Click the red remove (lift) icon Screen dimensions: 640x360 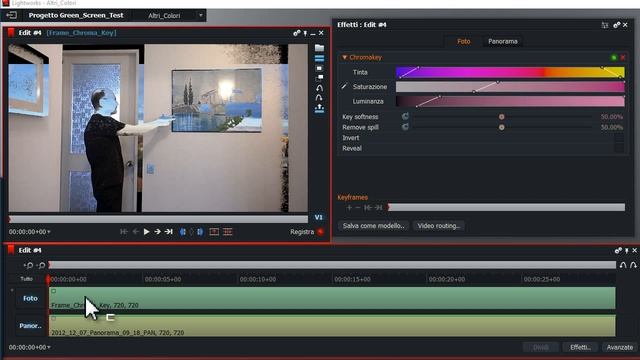pyautogui.click(x=214, y=232)
